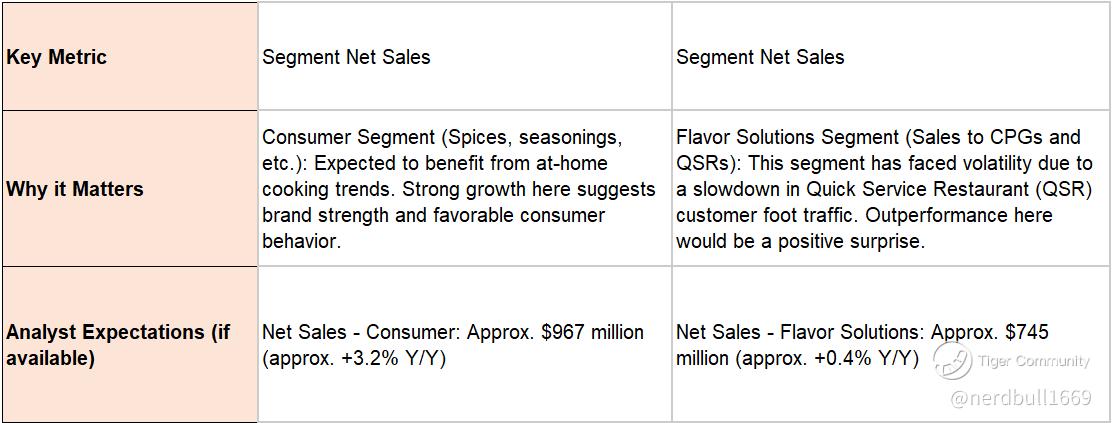Image resolution: width=1113 pixels, height=423 pixels.
Task: Select the Consumer Segment description cell
Action: click(x=464, y=189)
